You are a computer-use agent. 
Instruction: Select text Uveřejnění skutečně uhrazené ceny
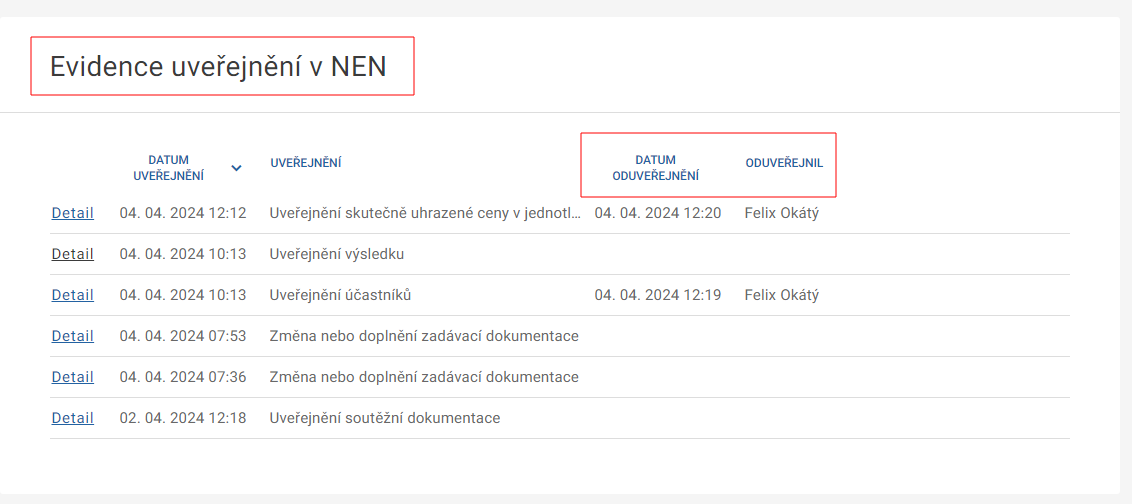424,213
